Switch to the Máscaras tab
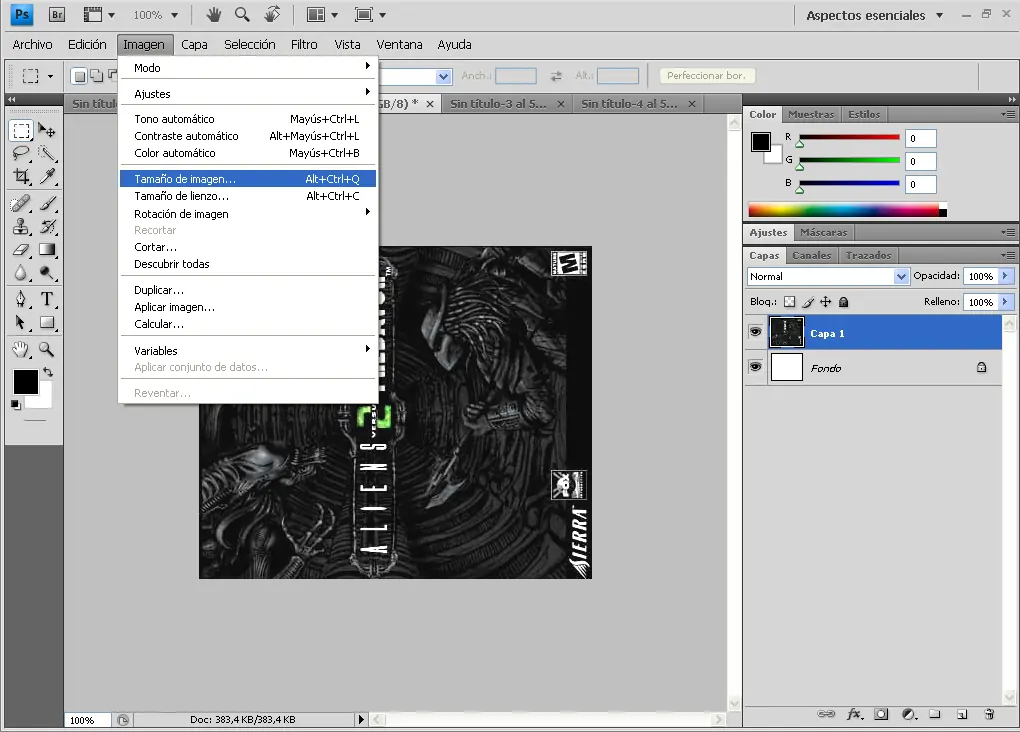 (x=824, y=232)
